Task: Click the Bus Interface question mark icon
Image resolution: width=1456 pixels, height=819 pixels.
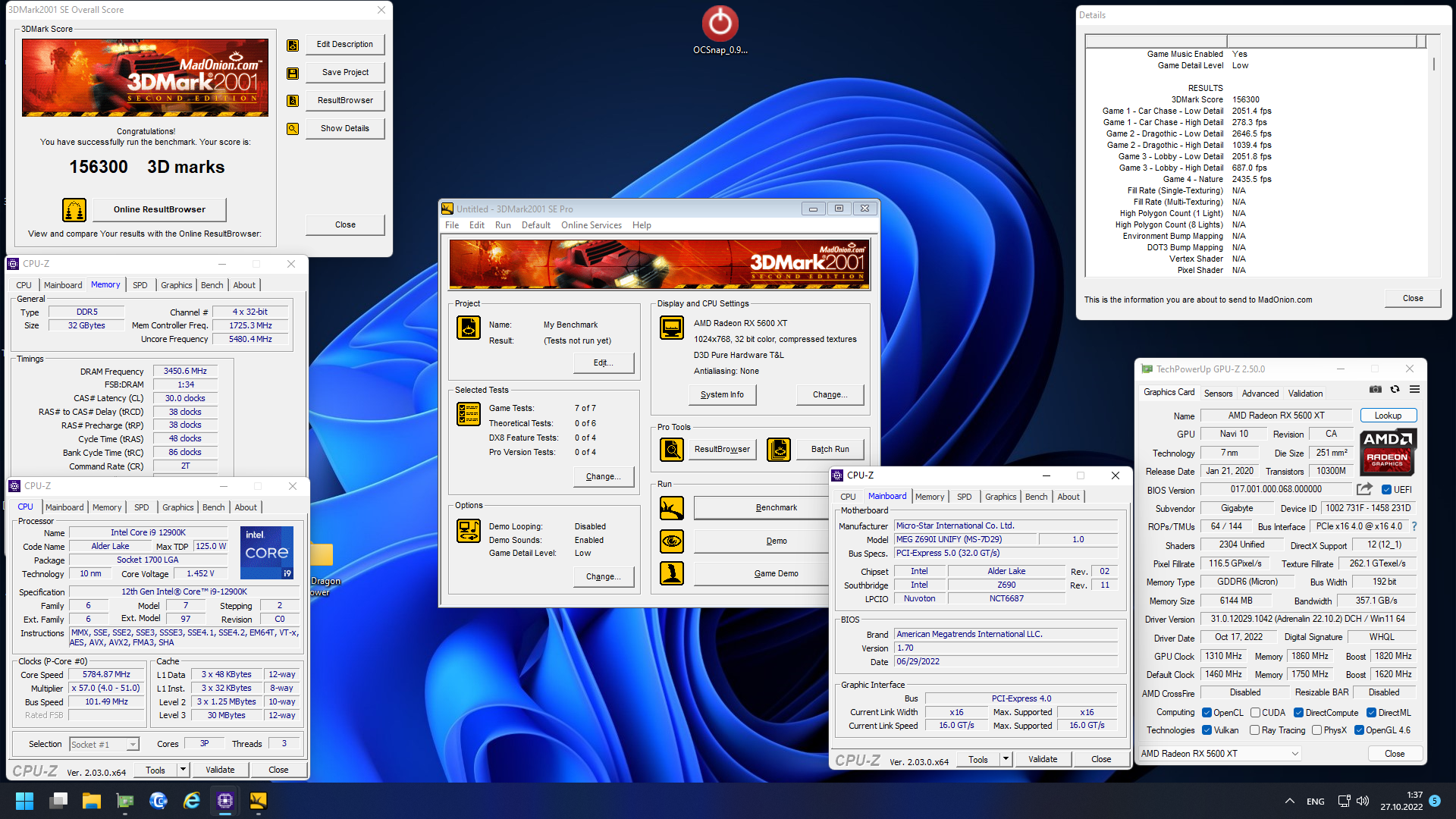Action: coord(1414,526)
